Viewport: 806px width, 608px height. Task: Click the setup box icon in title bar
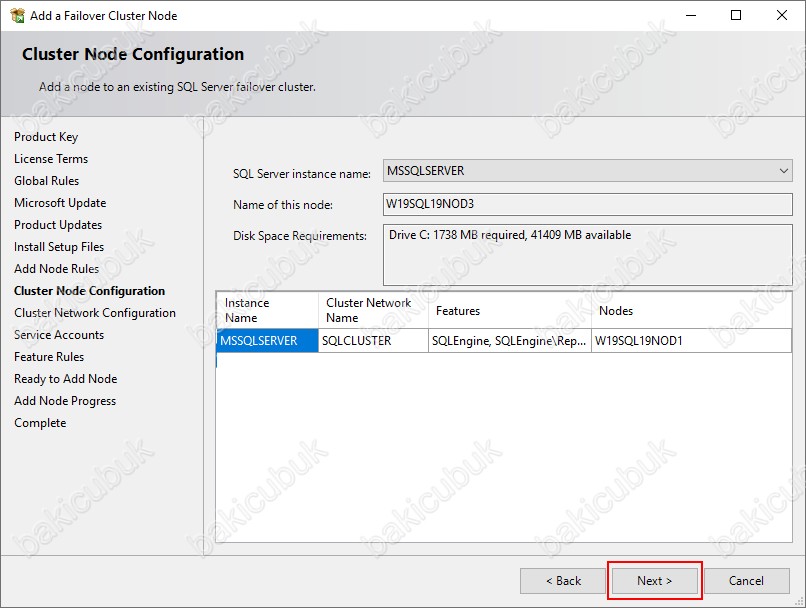tap(17, 15)
